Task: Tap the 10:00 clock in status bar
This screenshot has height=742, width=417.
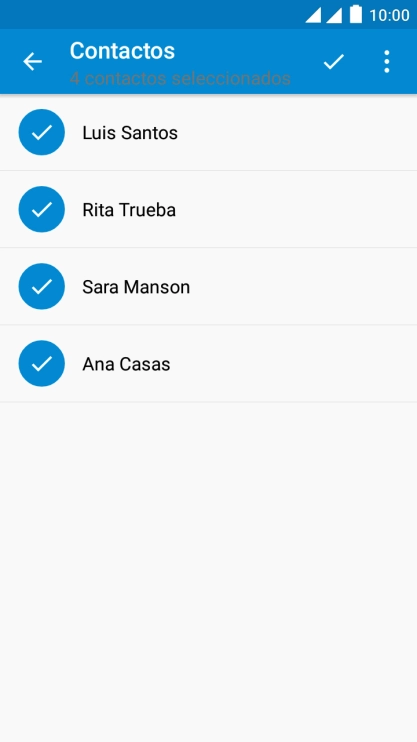Action: 389,15
